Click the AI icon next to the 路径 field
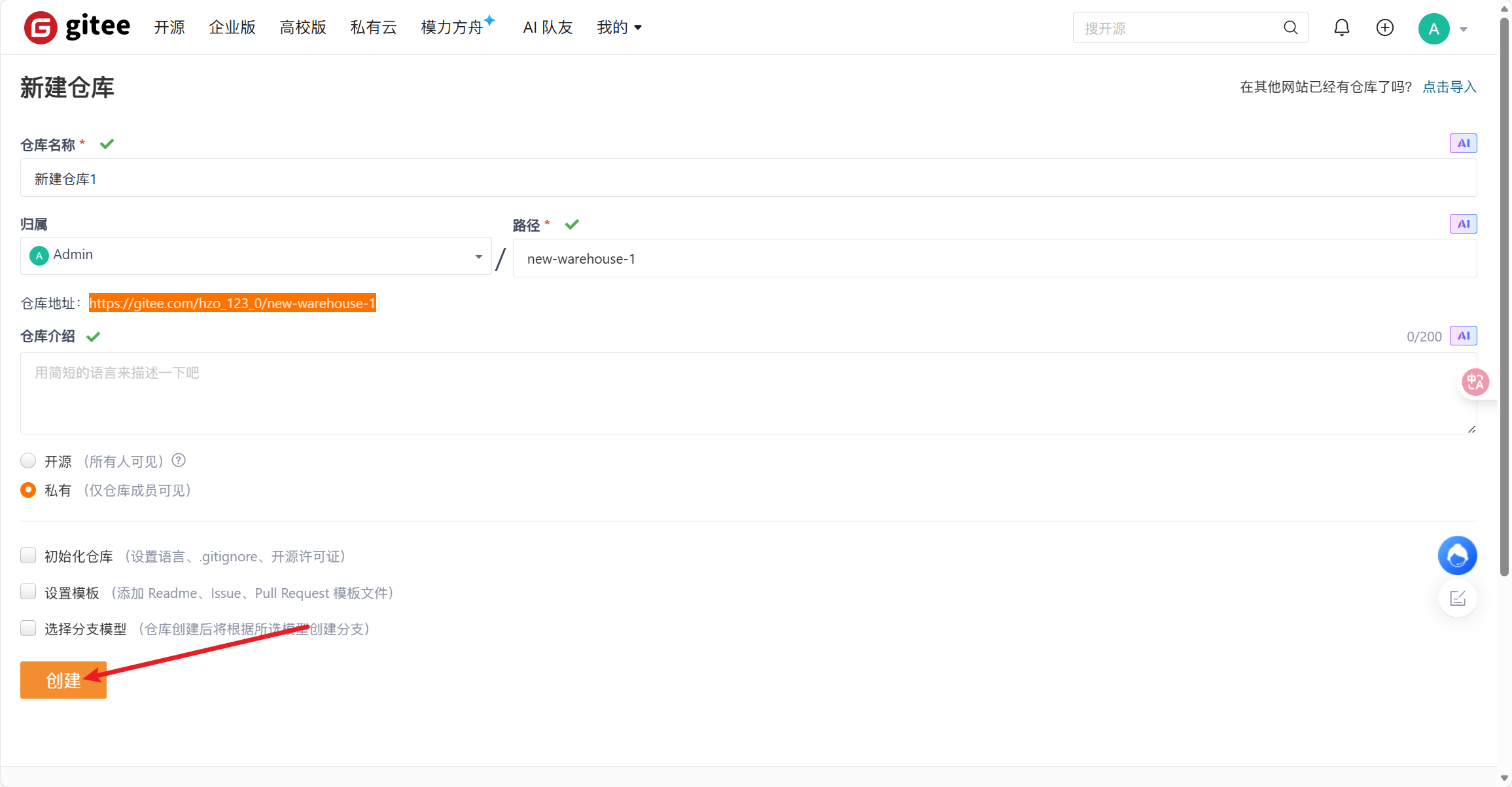This screenshot has width=1512, height=787. 1464,223
